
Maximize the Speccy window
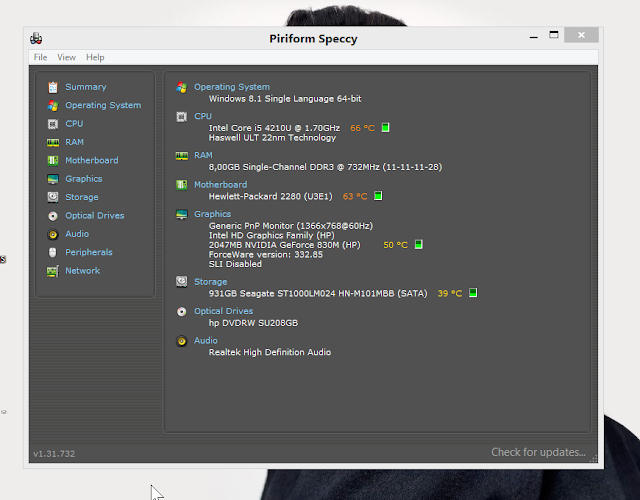553,35
